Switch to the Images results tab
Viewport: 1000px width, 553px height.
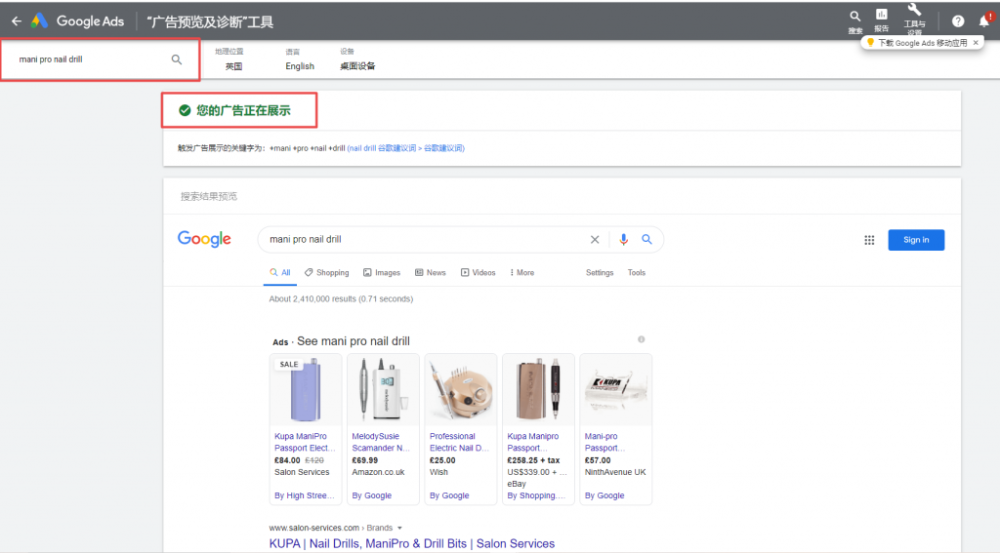(381, 273)
